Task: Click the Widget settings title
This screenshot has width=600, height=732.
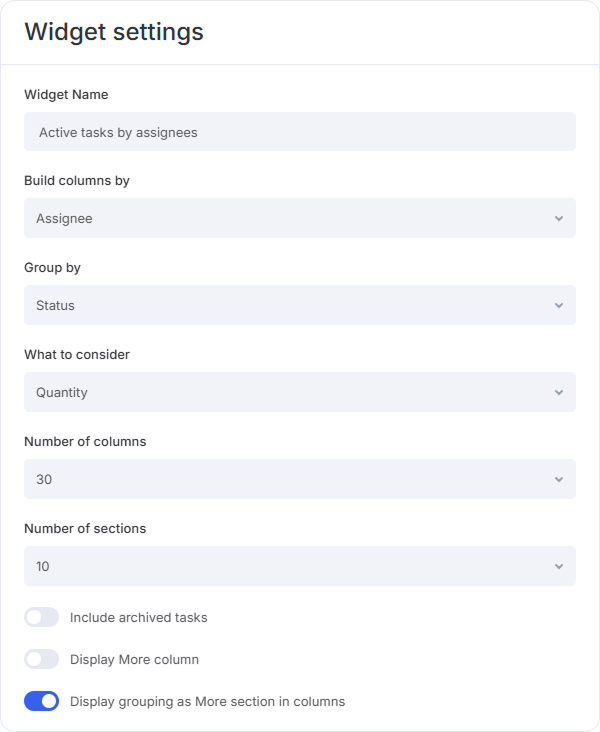Action: [114, 31]
